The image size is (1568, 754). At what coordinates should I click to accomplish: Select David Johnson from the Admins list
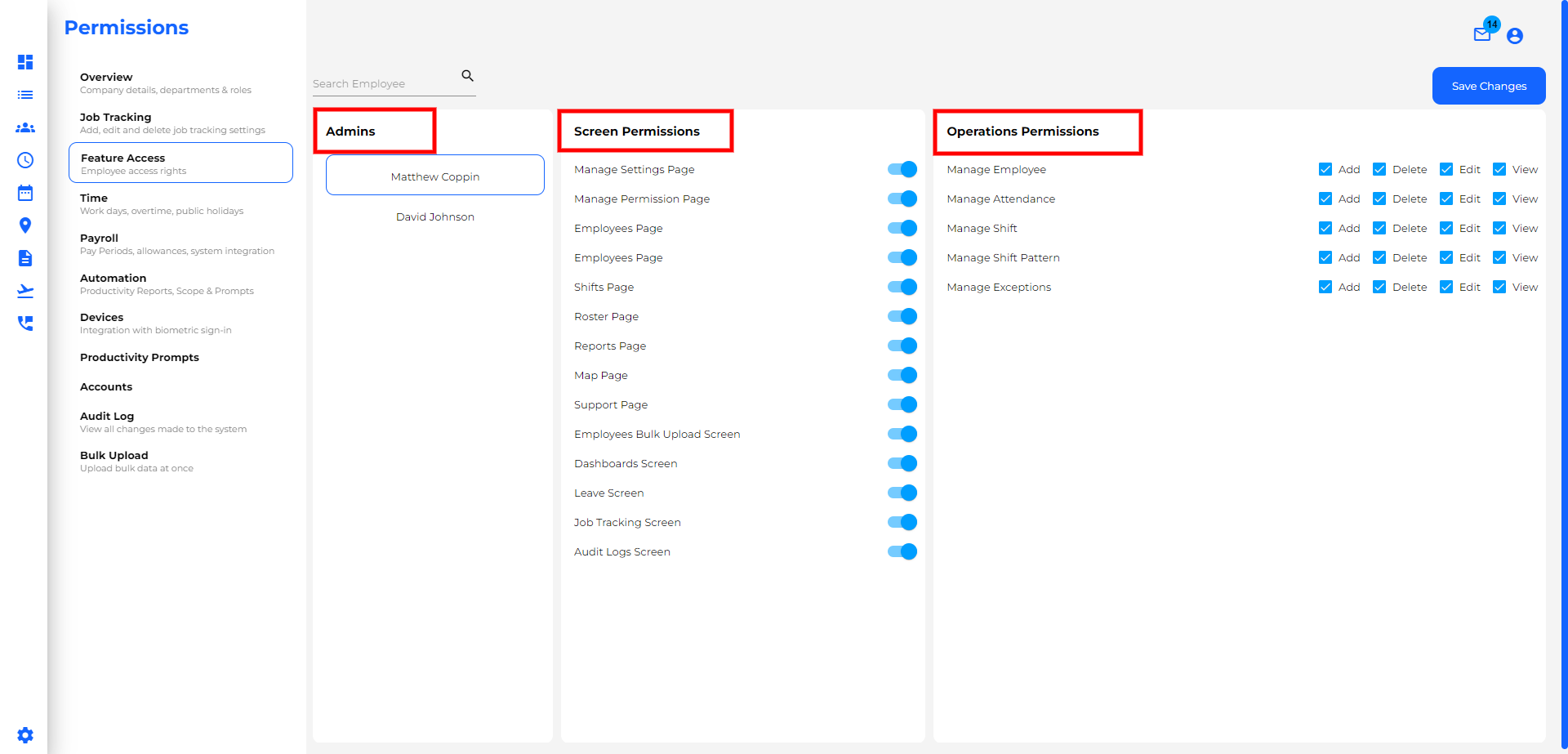coord(435,216)
